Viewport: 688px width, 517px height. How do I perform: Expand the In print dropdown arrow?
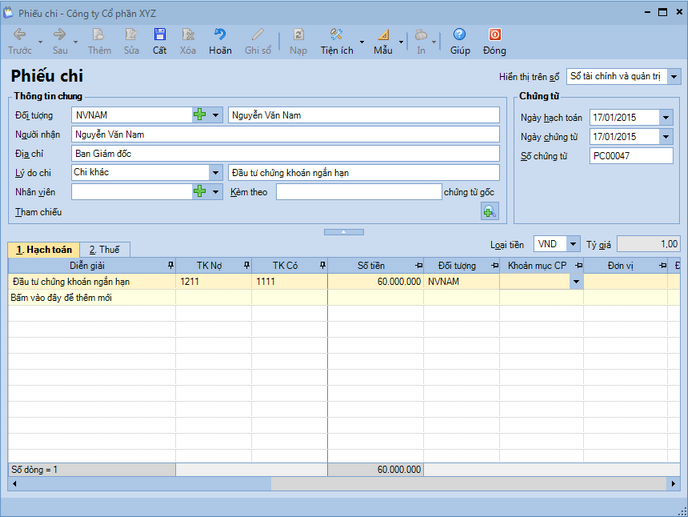tap(434, 42)
